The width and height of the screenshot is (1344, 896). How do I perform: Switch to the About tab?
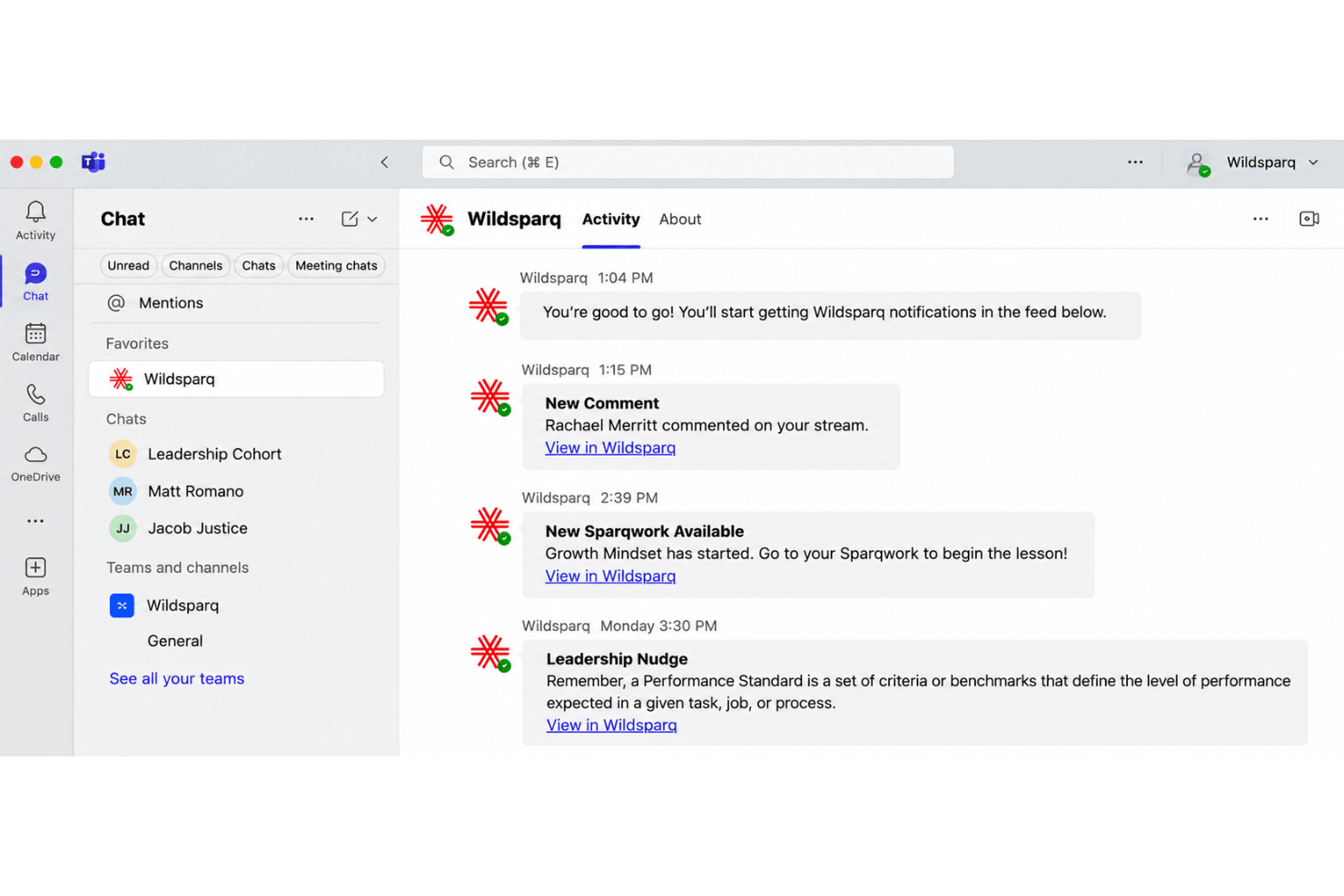tap(680, 220)
